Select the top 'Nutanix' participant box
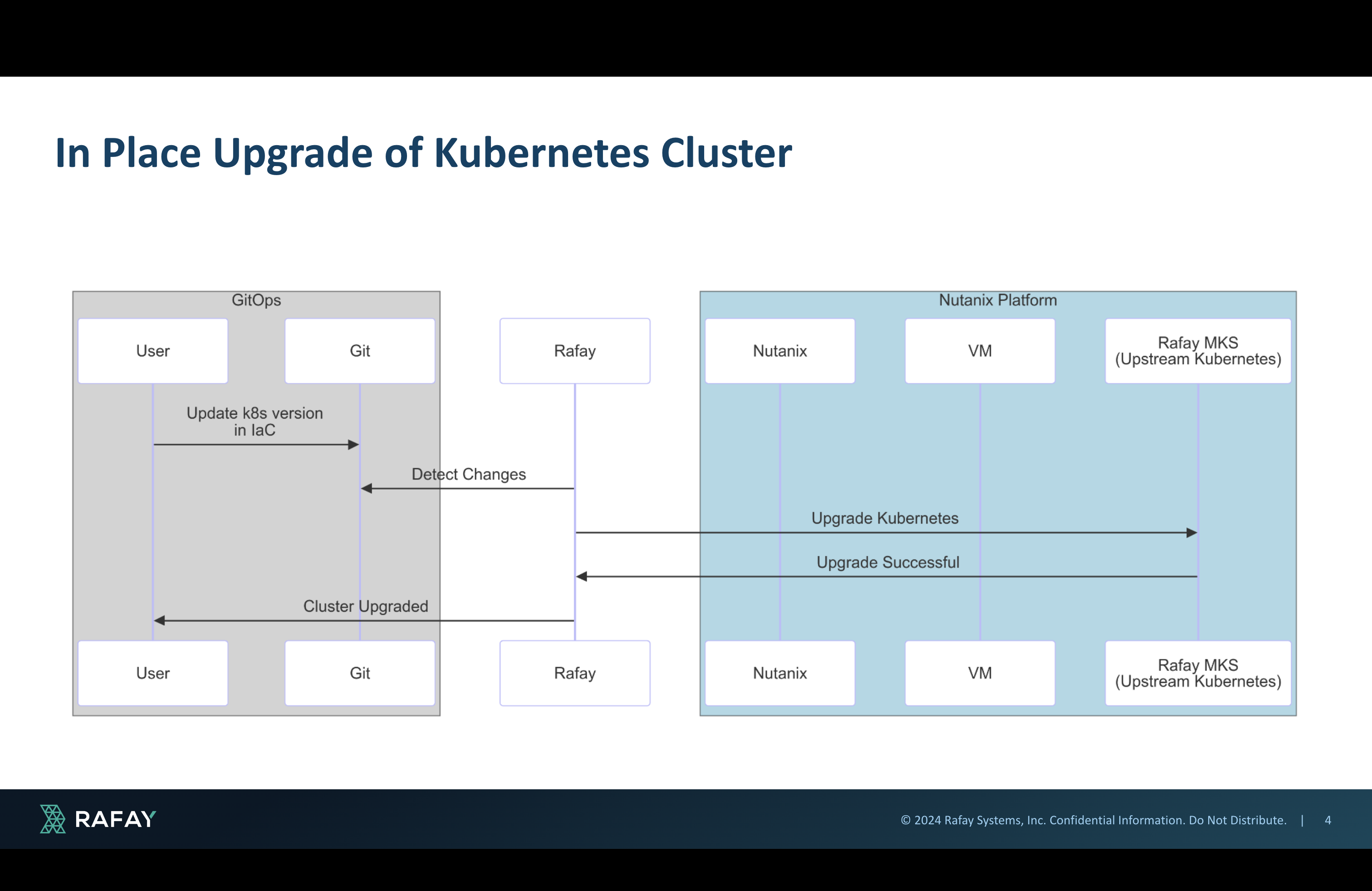 click(780, 351)
